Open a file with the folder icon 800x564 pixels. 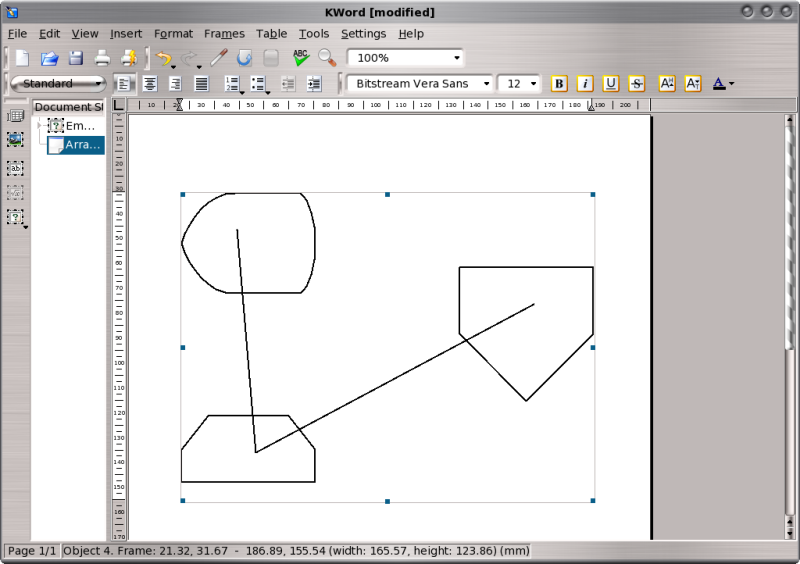49,58
